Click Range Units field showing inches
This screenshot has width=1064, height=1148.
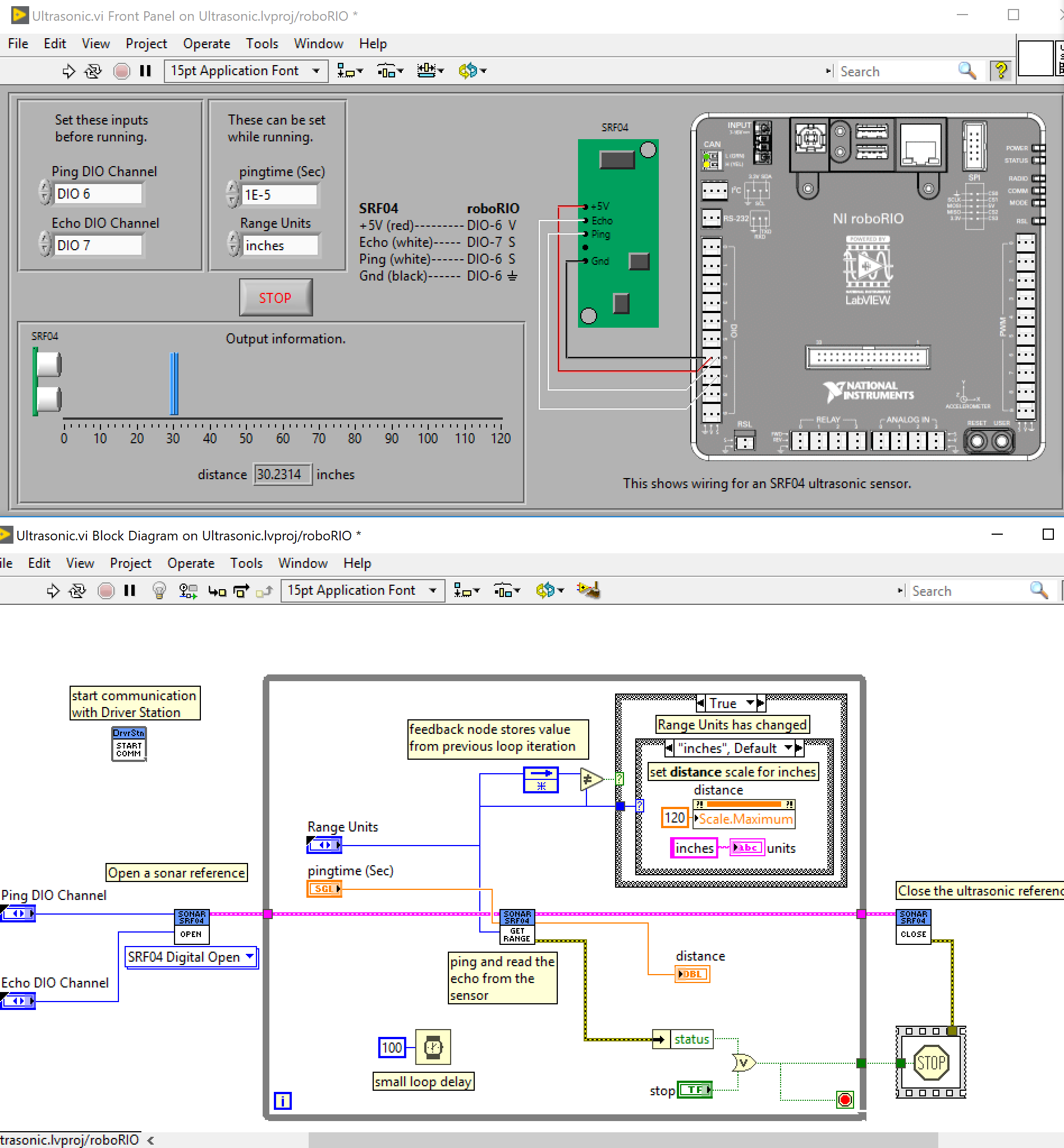click(279, 246)
